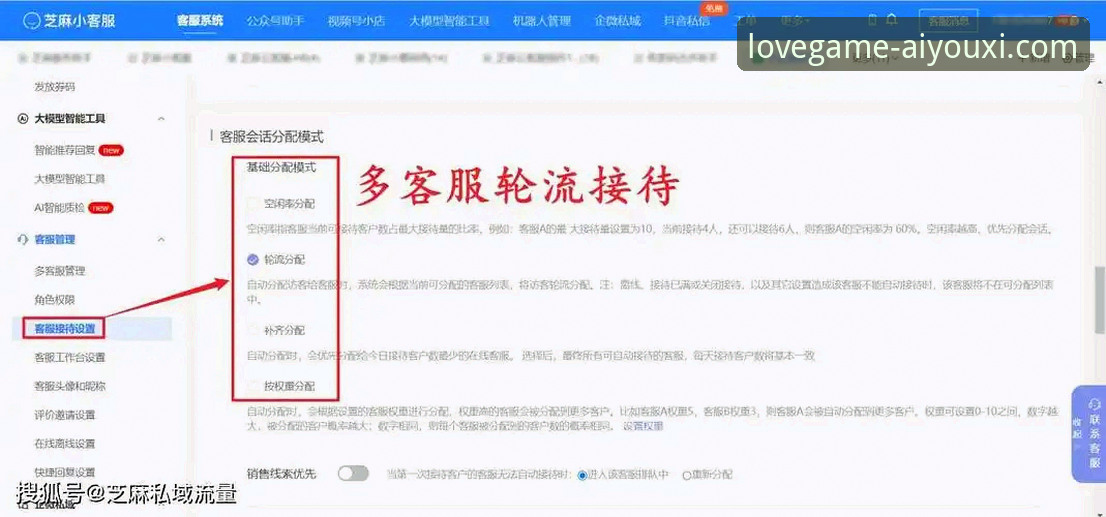The width and height of the screenshot is (1106, 517).
Task: Select the 按权重分配 radio option
Action: click(253, 386)
